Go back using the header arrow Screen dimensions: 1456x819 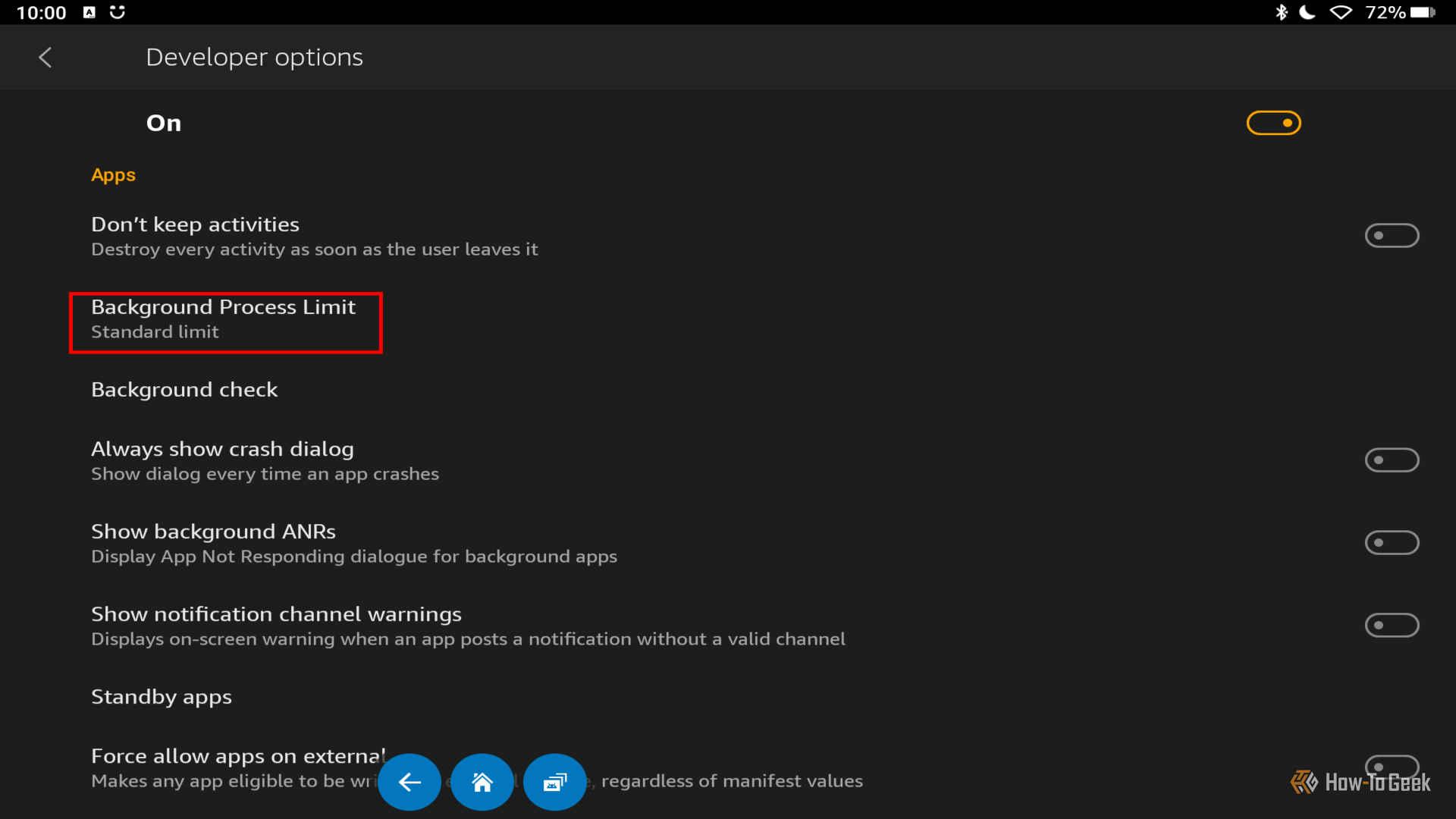tap(45, 58)
